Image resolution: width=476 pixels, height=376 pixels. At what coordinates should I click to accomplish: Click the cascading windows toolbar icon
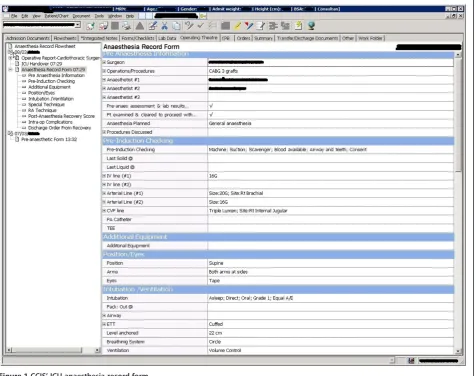(285, 26)
